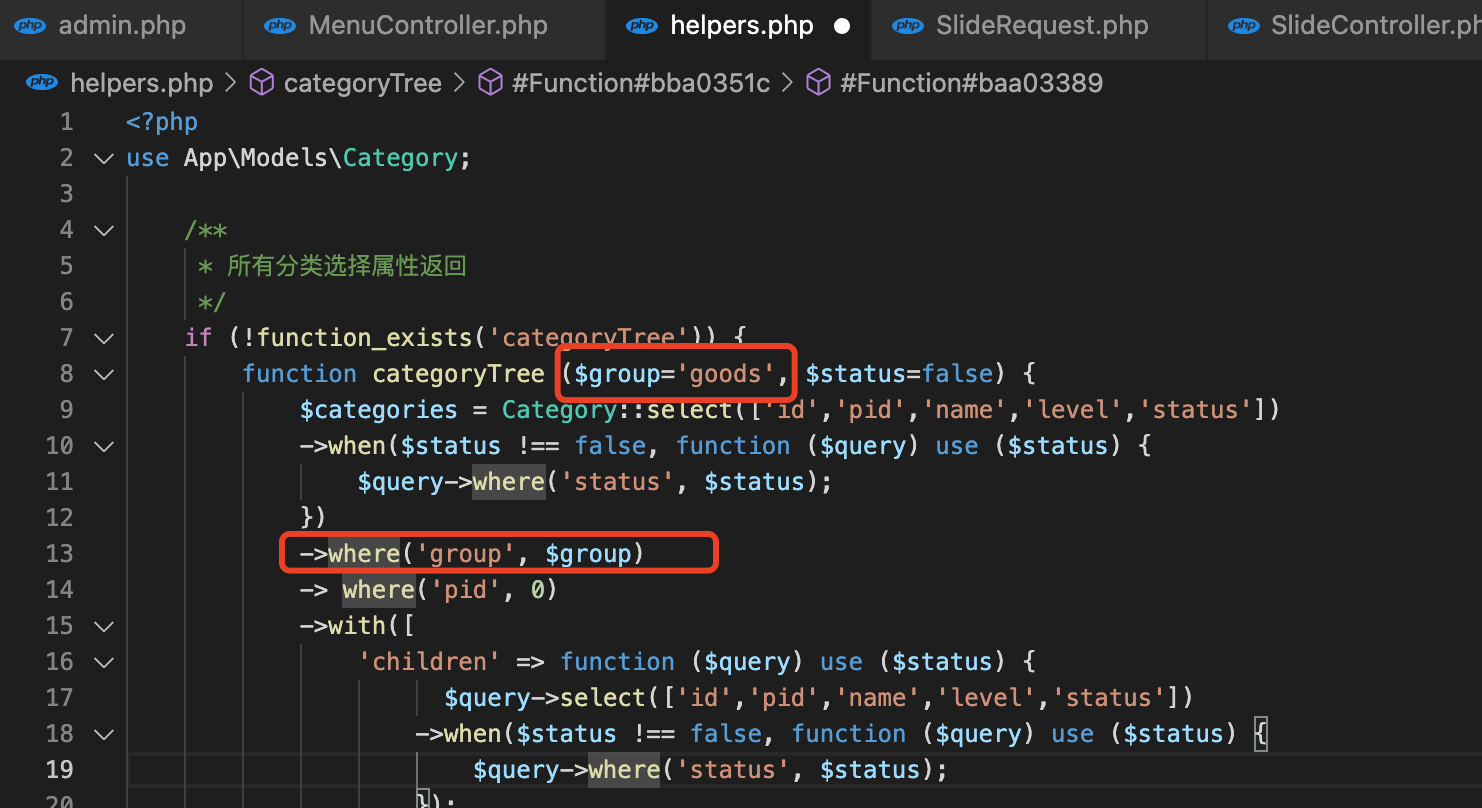This screenshot has height=808, width=1482.
Task: Click the <?php opening tag
Action: [162, 122]
